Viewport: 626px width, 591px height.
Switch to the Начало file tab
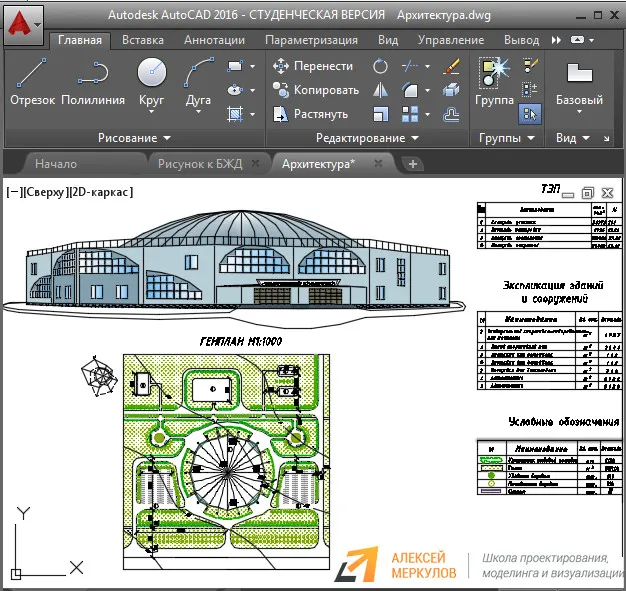(x=56, y=164)
